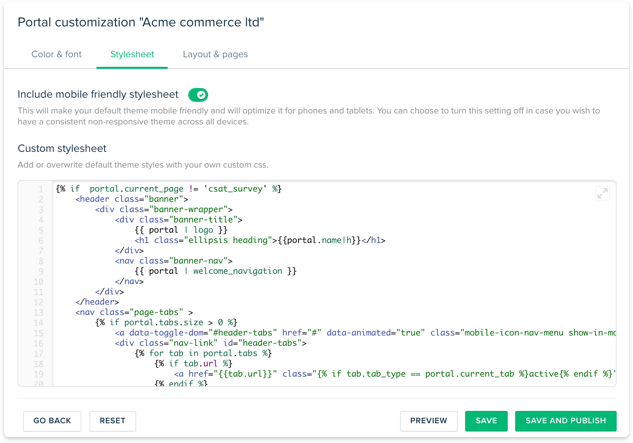This screenshot has height=443, width=633.
Task: Click the nav class="page-tabs" line
Action: (x=134, y=312)
